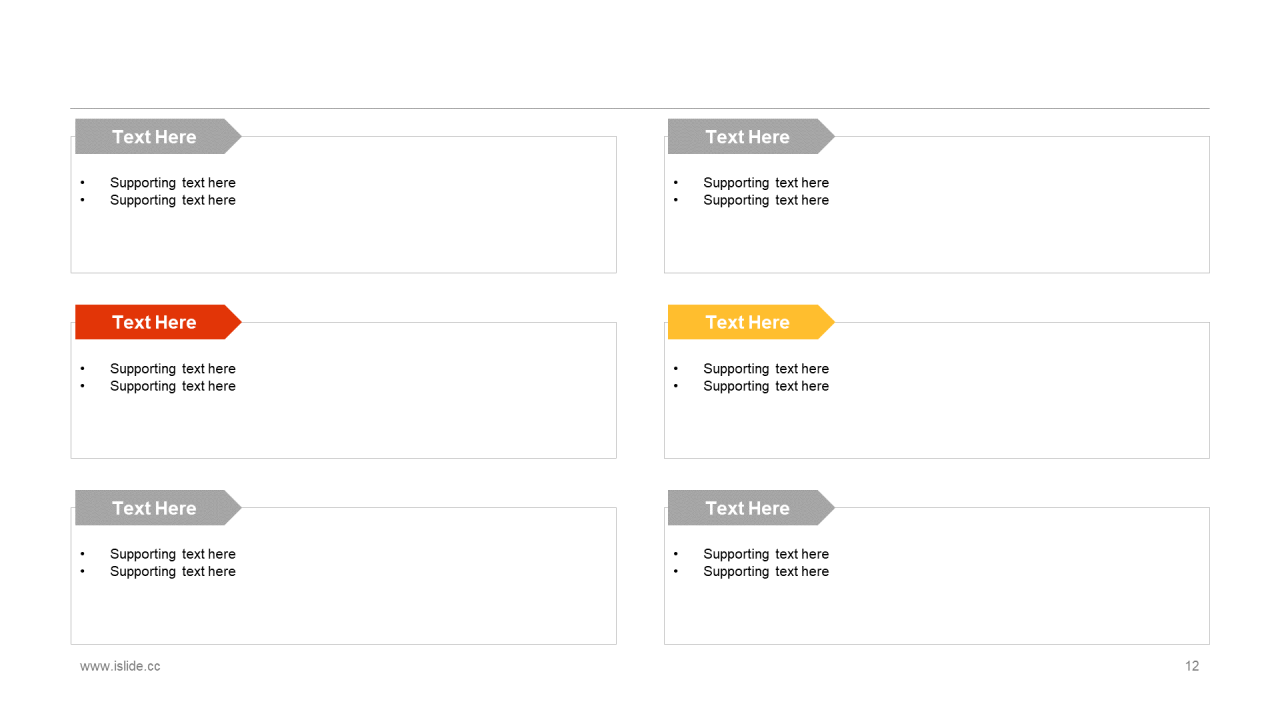Click the pointed tip of the red banner
The image size is (1280, 720).
[x=235, y=322]
